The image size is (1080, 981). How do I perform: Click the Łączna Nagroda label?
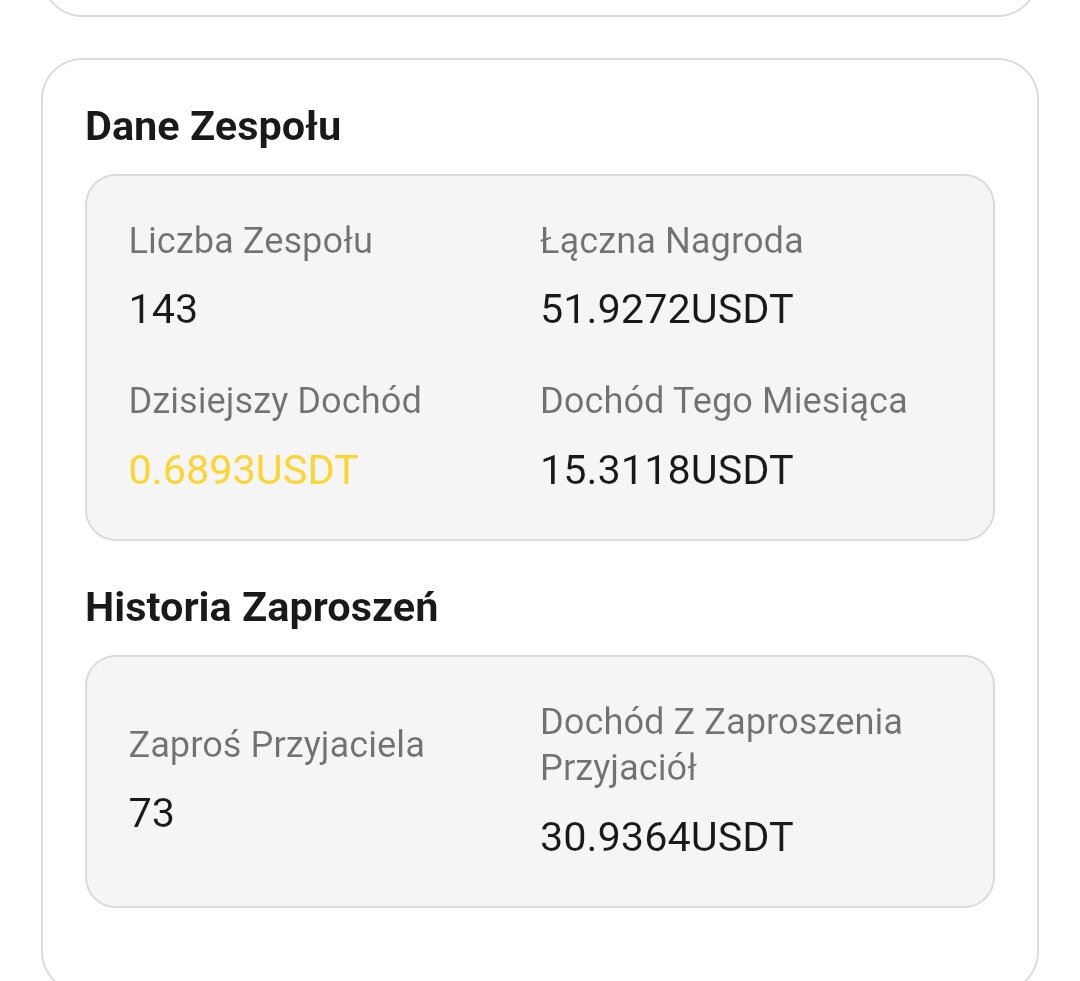pos(671,241)
